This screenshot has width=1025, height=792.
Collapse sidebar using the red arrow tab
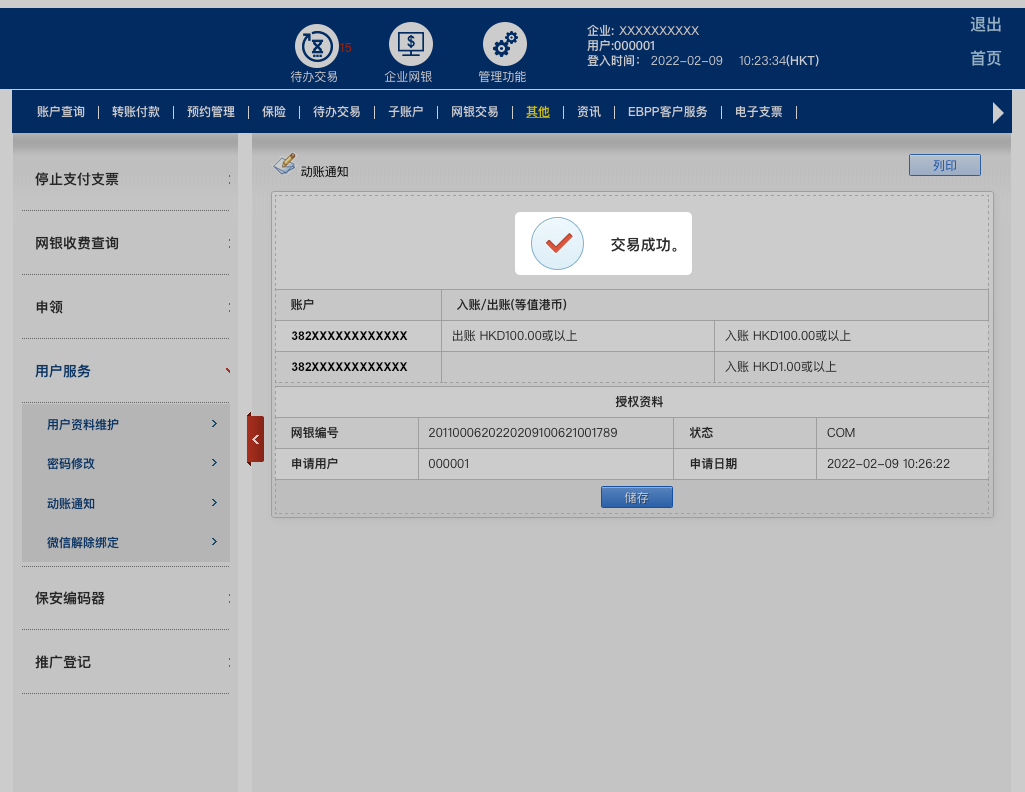point(255,439)
